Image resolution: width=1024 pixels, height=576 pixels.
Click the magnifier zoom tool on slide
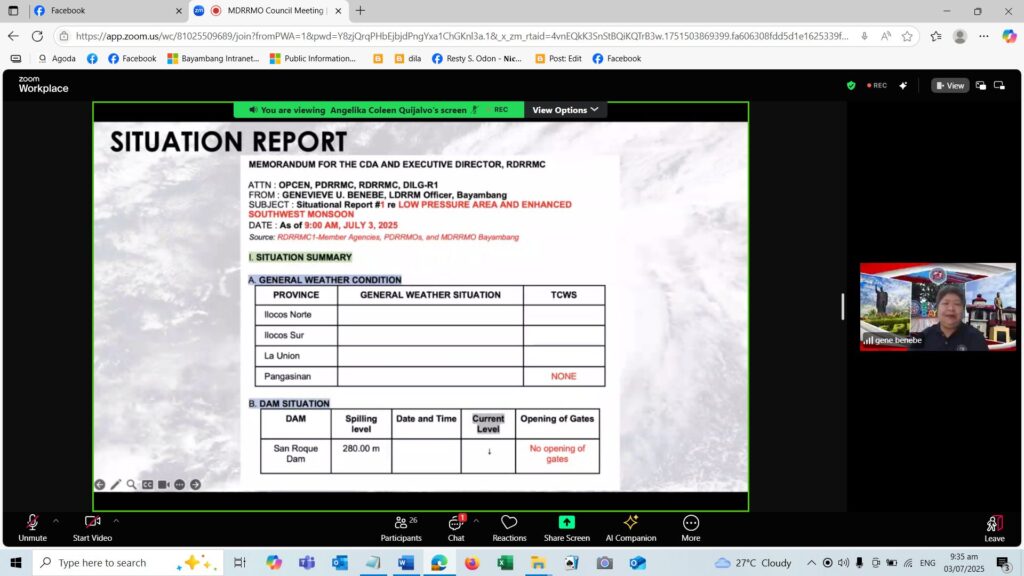pyautogui.click(x=131, y=485)
